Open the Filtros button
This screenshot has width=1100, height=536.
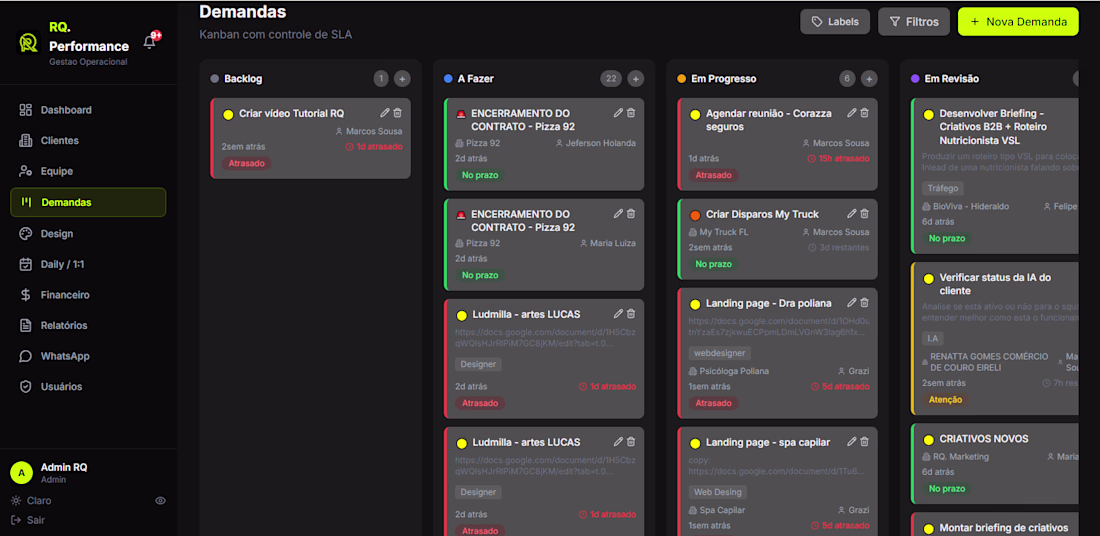pos(914,22)
